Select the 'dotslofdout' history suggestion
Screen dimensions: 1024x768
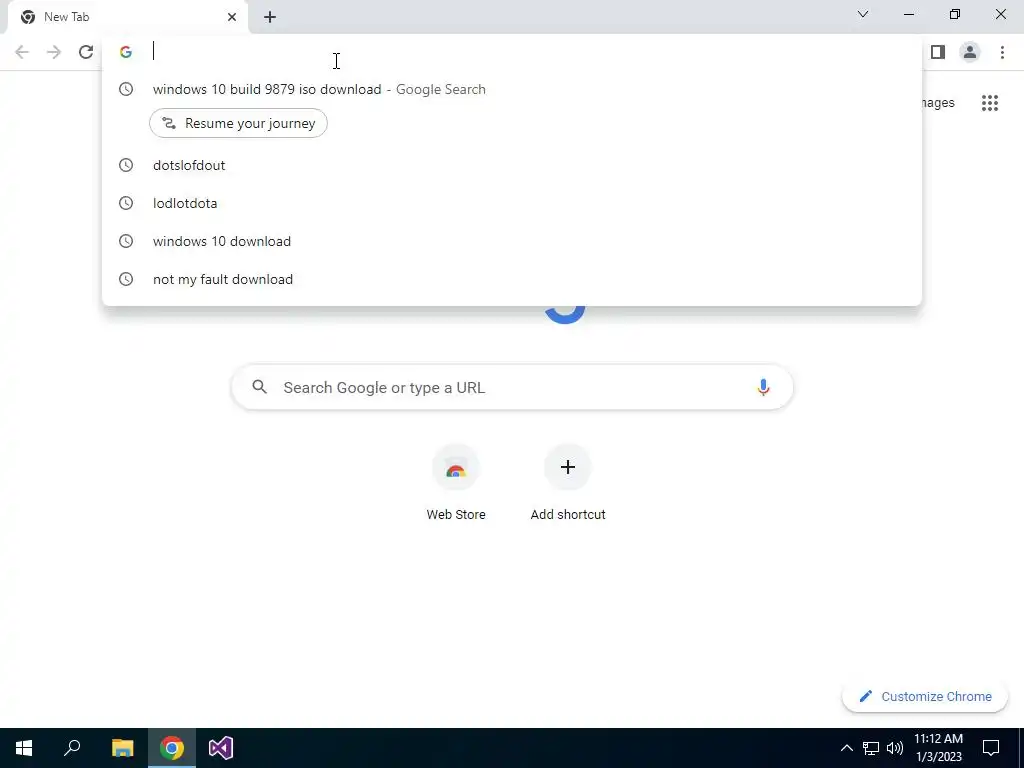click(512, 165)
